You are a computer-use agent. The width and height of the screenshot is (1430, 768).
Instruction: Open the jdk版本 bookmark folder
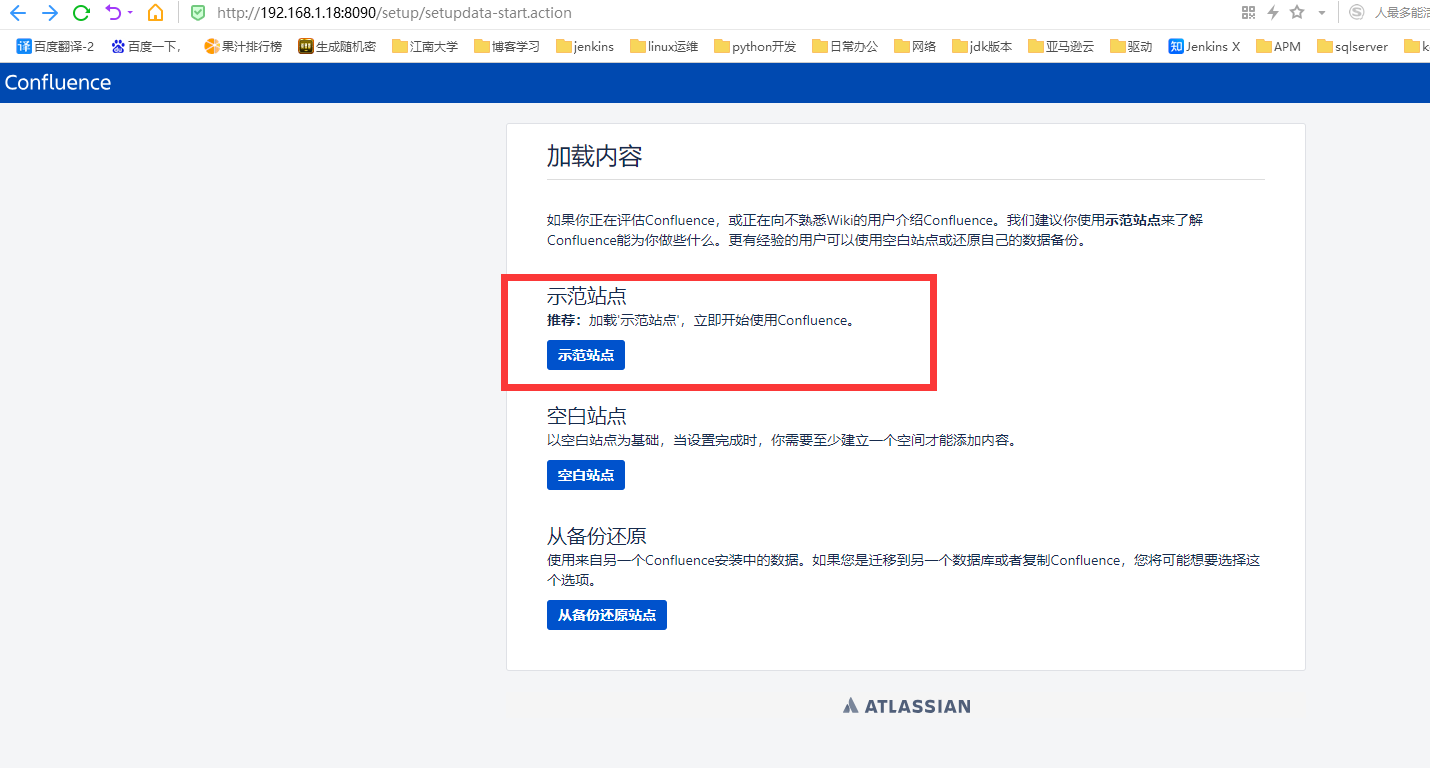point(982,46)
